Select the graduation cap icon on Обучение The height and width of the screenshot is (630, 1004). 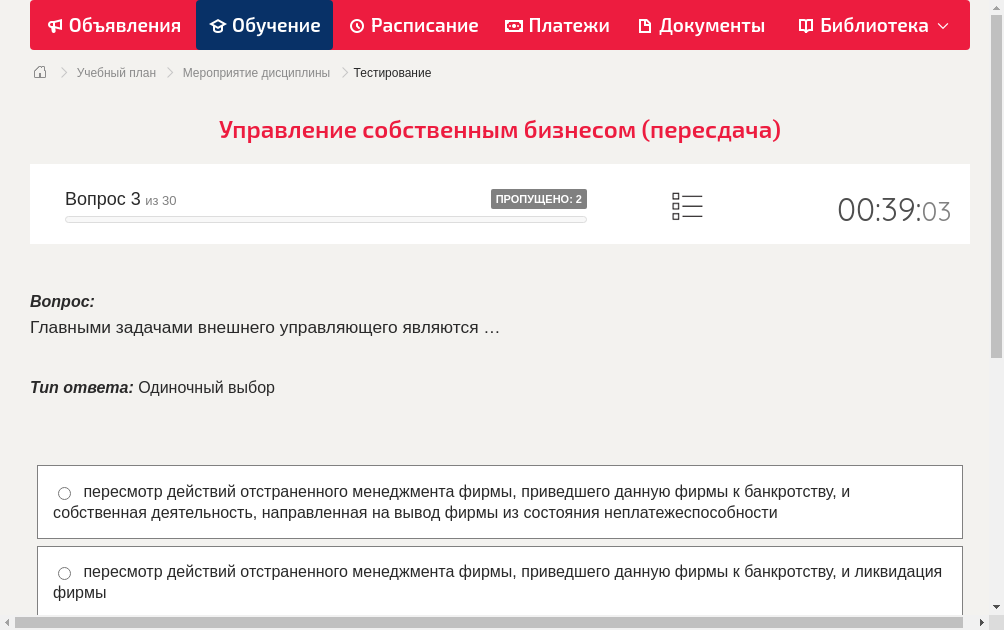(219, 25)
